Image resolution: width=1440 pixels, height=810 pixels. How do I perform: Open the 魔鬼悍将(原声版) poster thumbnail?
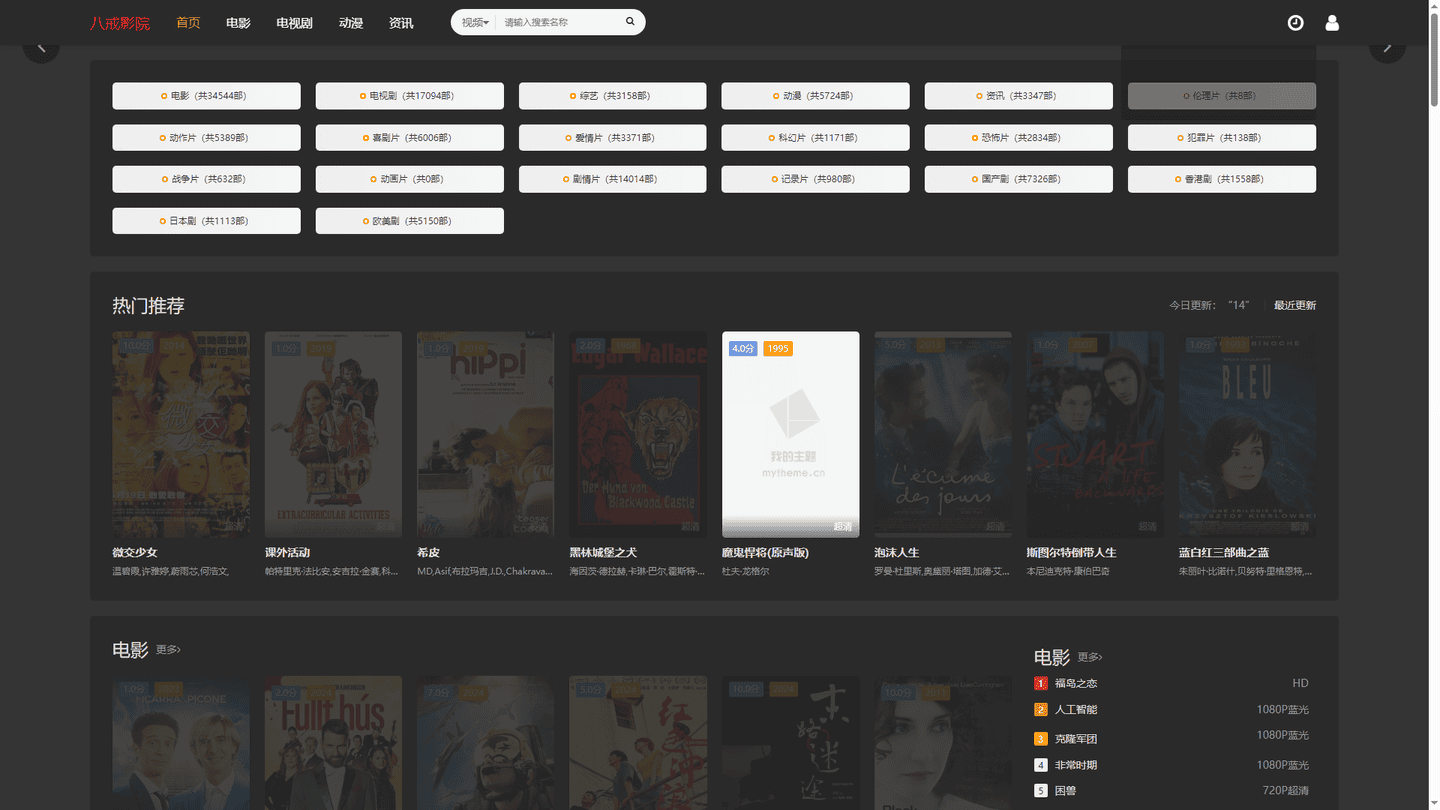point(790,435)
